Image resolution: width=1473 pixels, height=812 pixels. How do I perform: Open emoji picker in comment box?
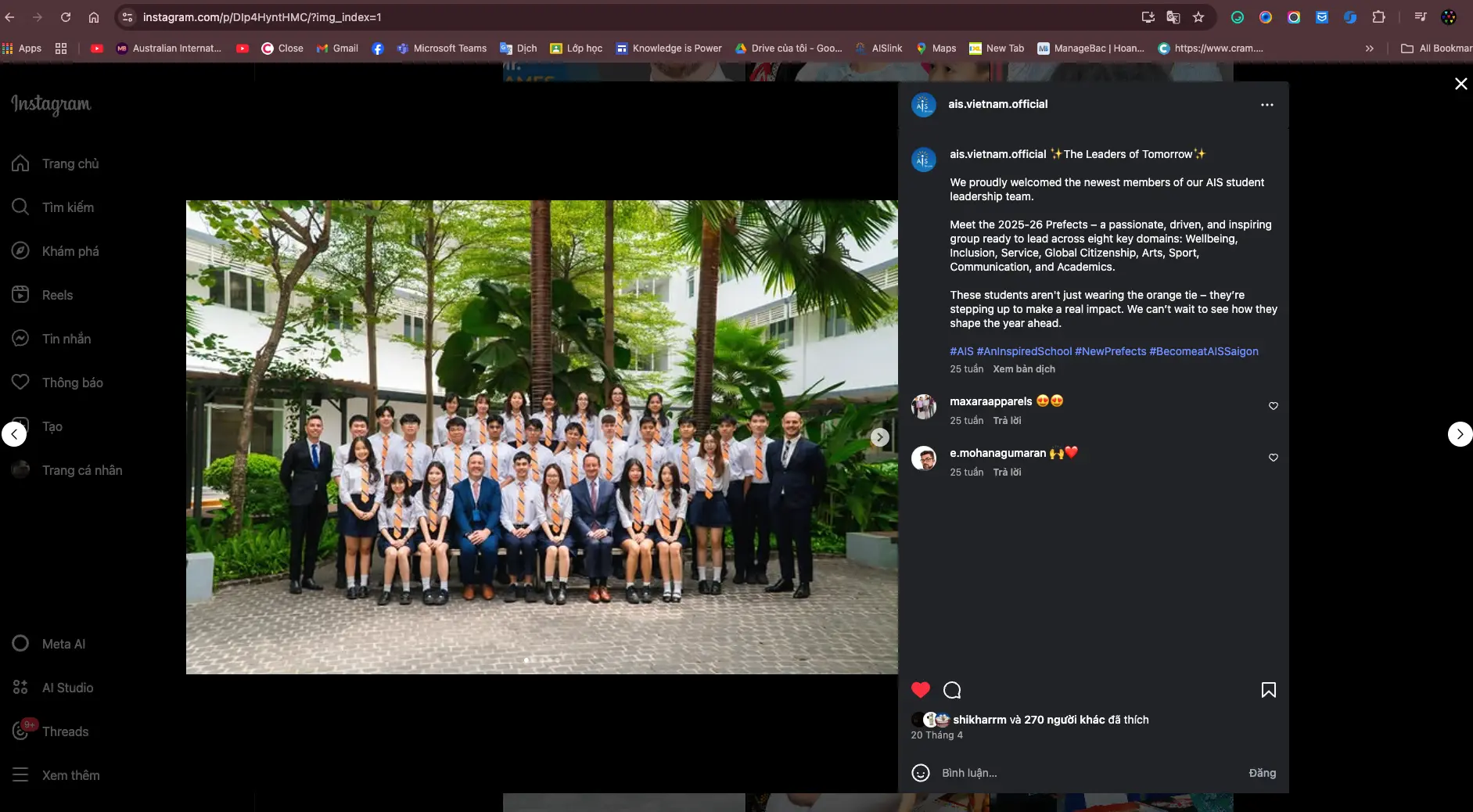[921, 773]
